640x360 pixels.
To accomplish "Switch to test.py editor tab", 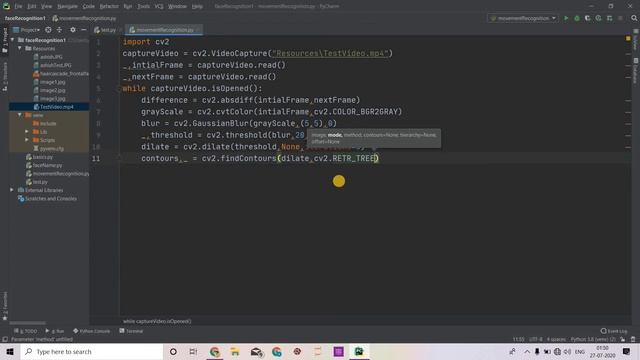I will point(105,30).
